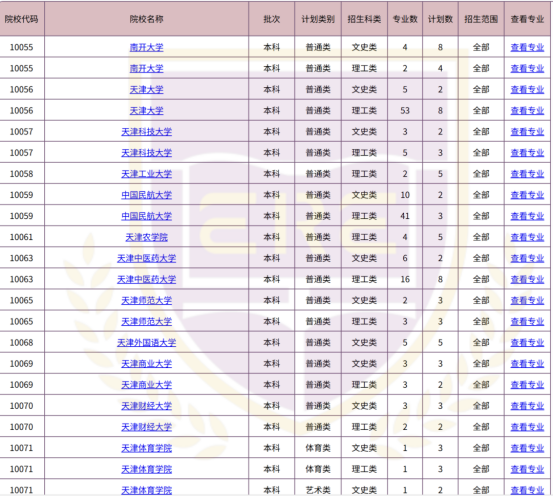553x497 pixels.
Task: Select 专业数 value 41 for 中国民航大学
Action: tap(405, 216)
